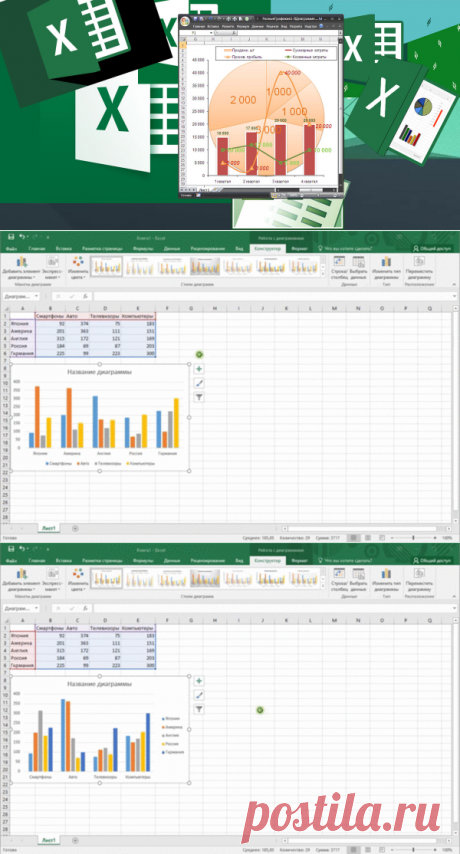Click plus Chart Elements button beside lower chart
This screenshot has height=854, width=460.
(x=199, y=681)
